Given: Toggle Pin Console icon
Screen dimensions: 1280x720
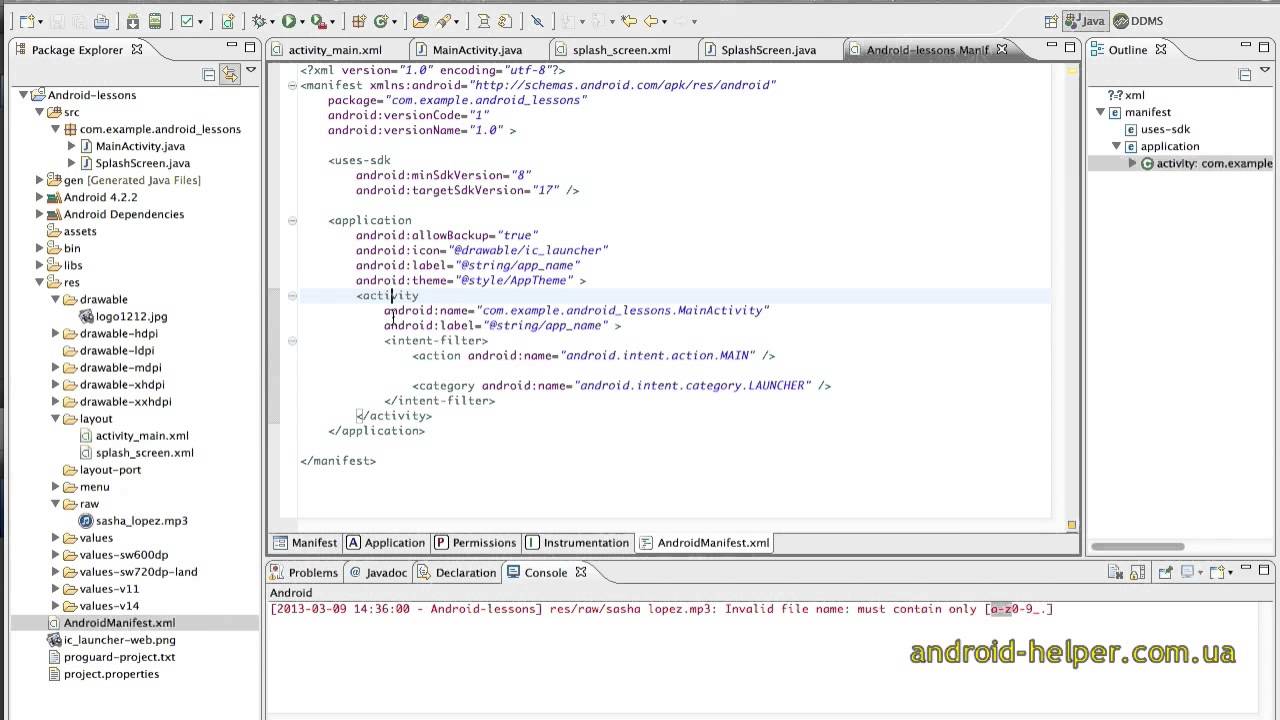Looking at the screenshot, I should 1165,573.
